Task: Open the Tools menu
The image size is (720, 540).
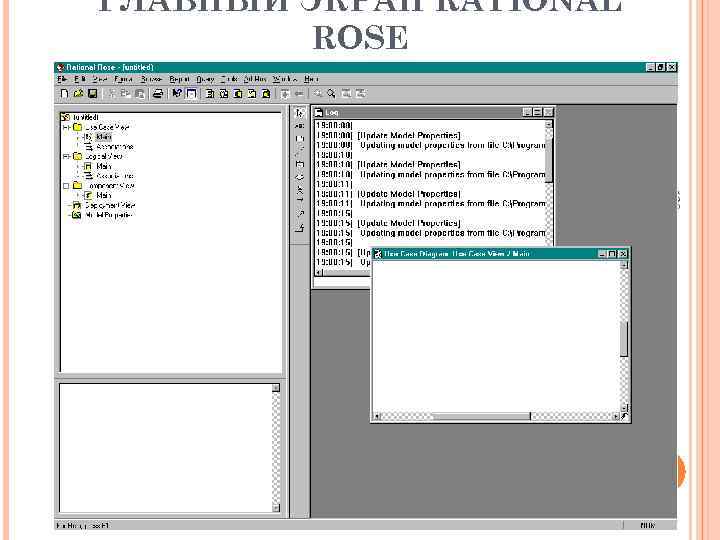Action: (229, 79)
